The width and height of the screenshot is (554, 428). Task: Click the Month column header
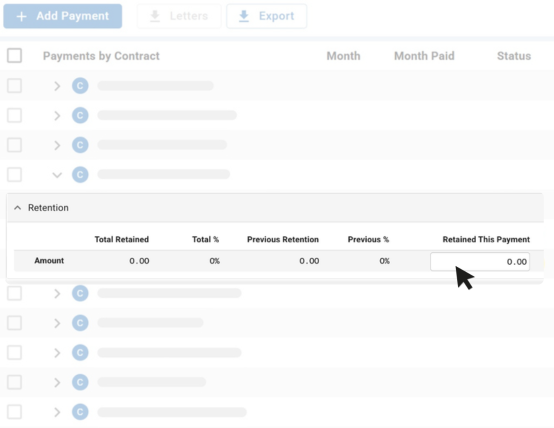(343, 56)
